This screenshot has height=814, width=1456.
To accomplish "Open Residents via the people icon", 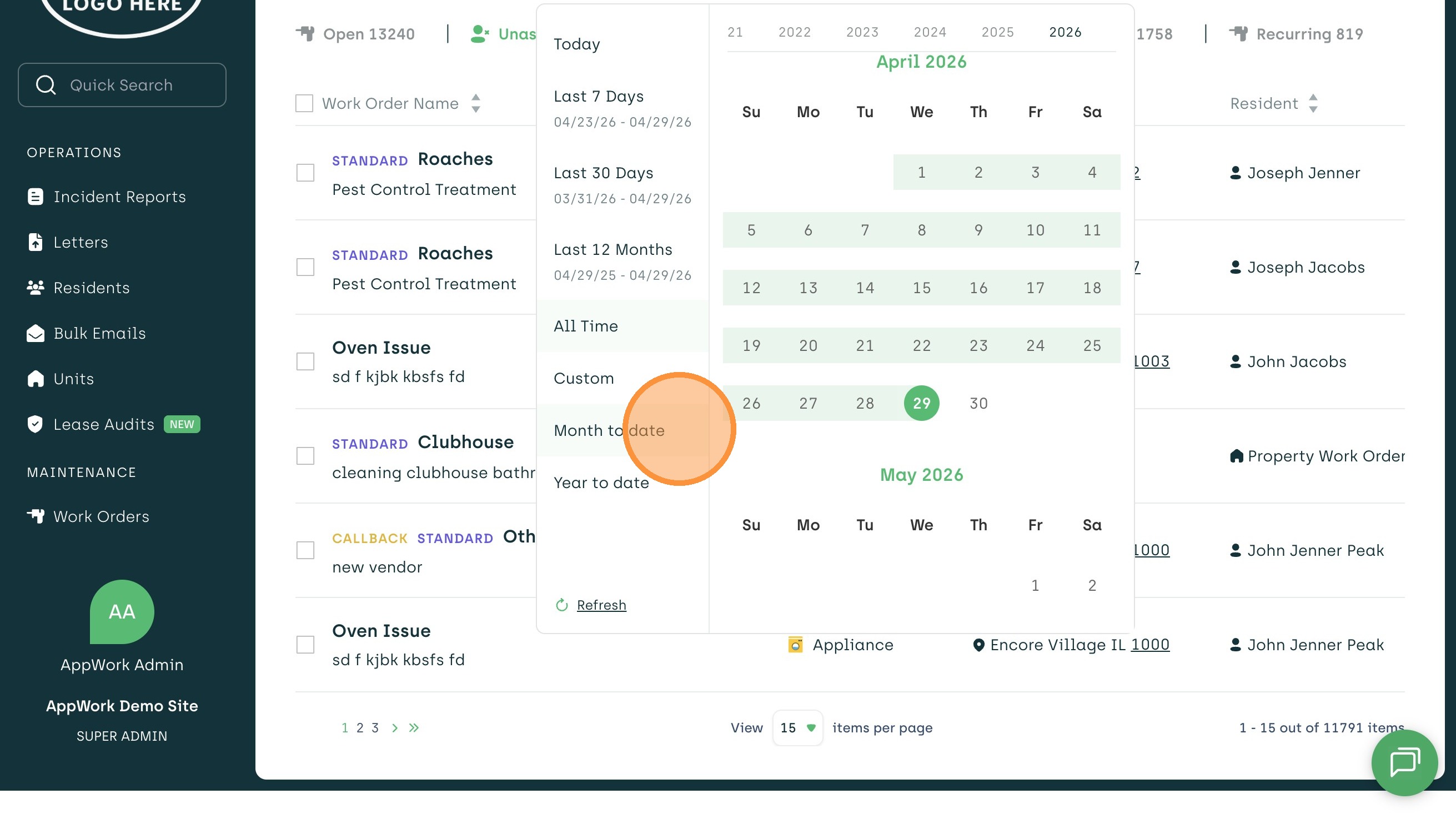I will click(x=35, y=288).
